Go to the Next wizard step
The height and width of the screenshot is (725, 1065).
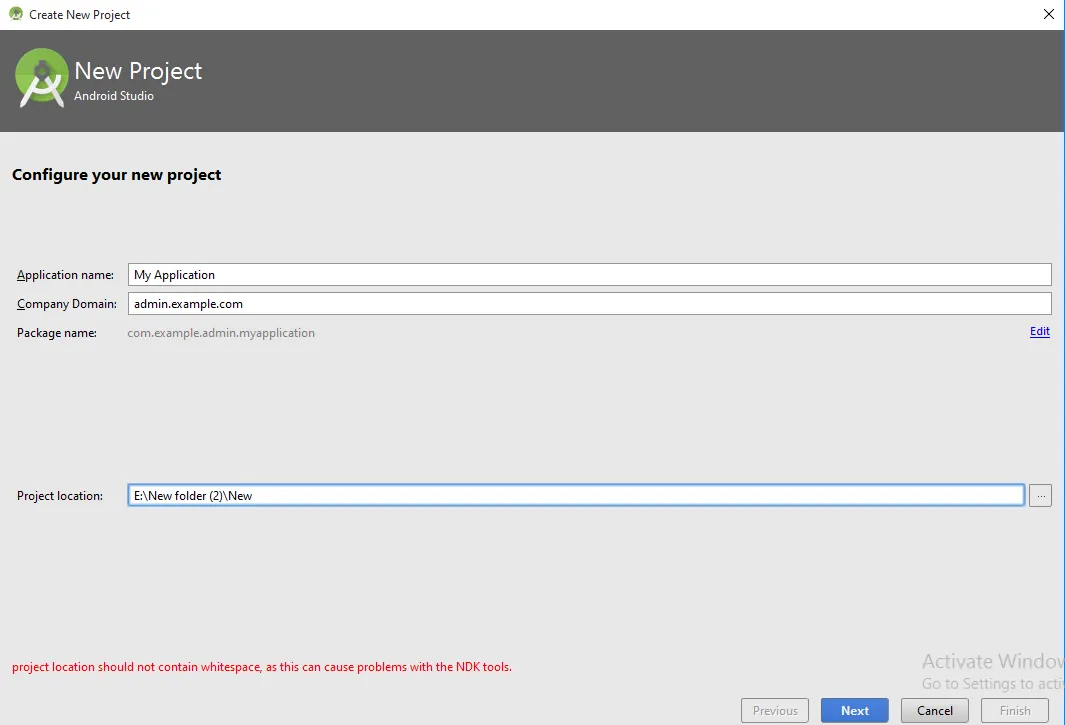(854, 711)
